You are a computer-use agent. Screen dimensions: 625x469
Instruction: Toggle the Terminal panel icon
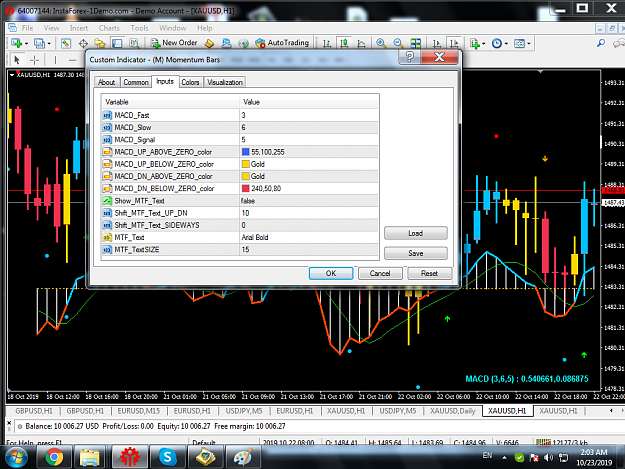click(x=117, y=43)
